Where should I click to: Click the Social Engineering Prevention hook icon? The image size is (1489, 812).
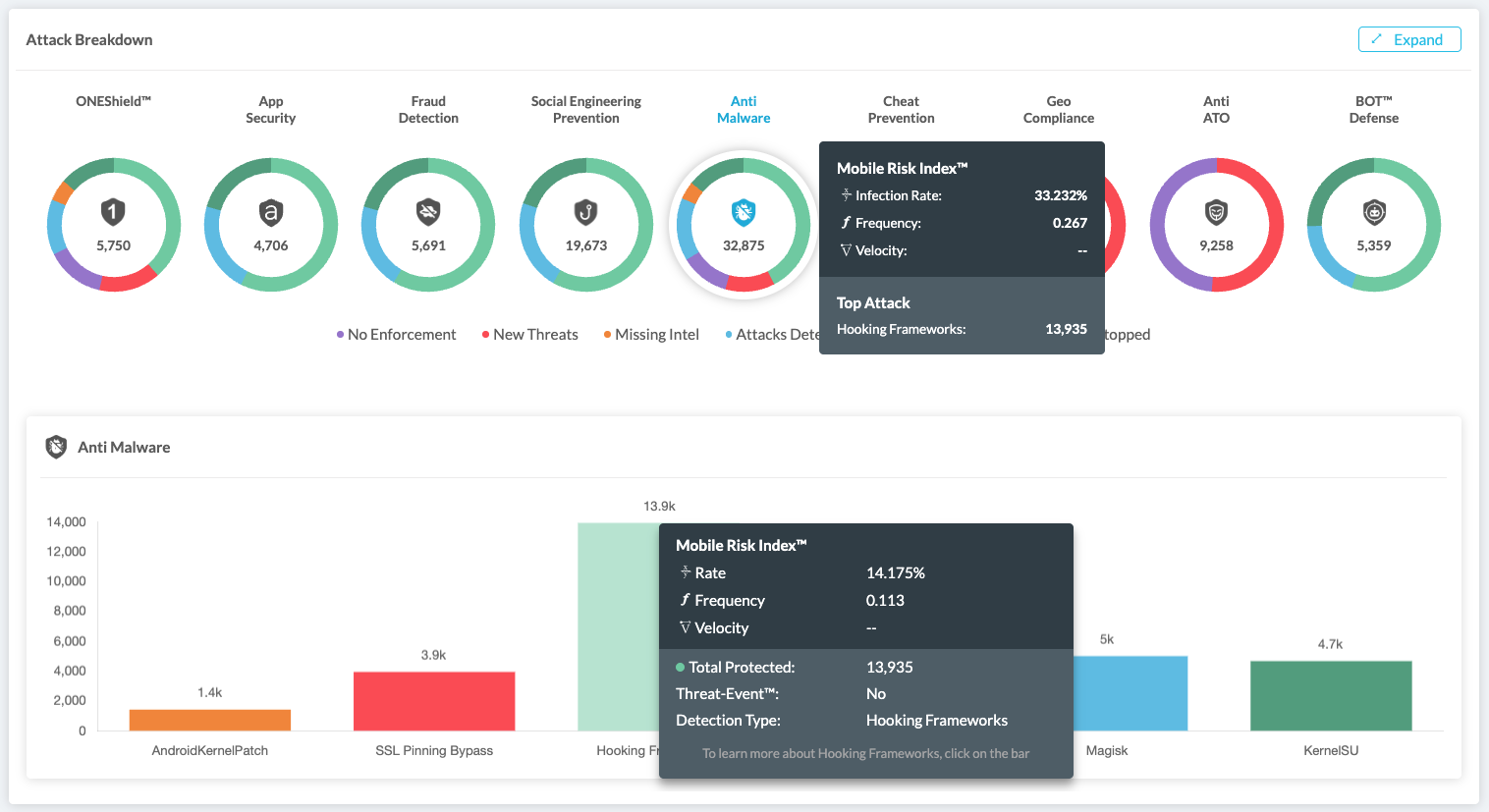pos(586,211)
